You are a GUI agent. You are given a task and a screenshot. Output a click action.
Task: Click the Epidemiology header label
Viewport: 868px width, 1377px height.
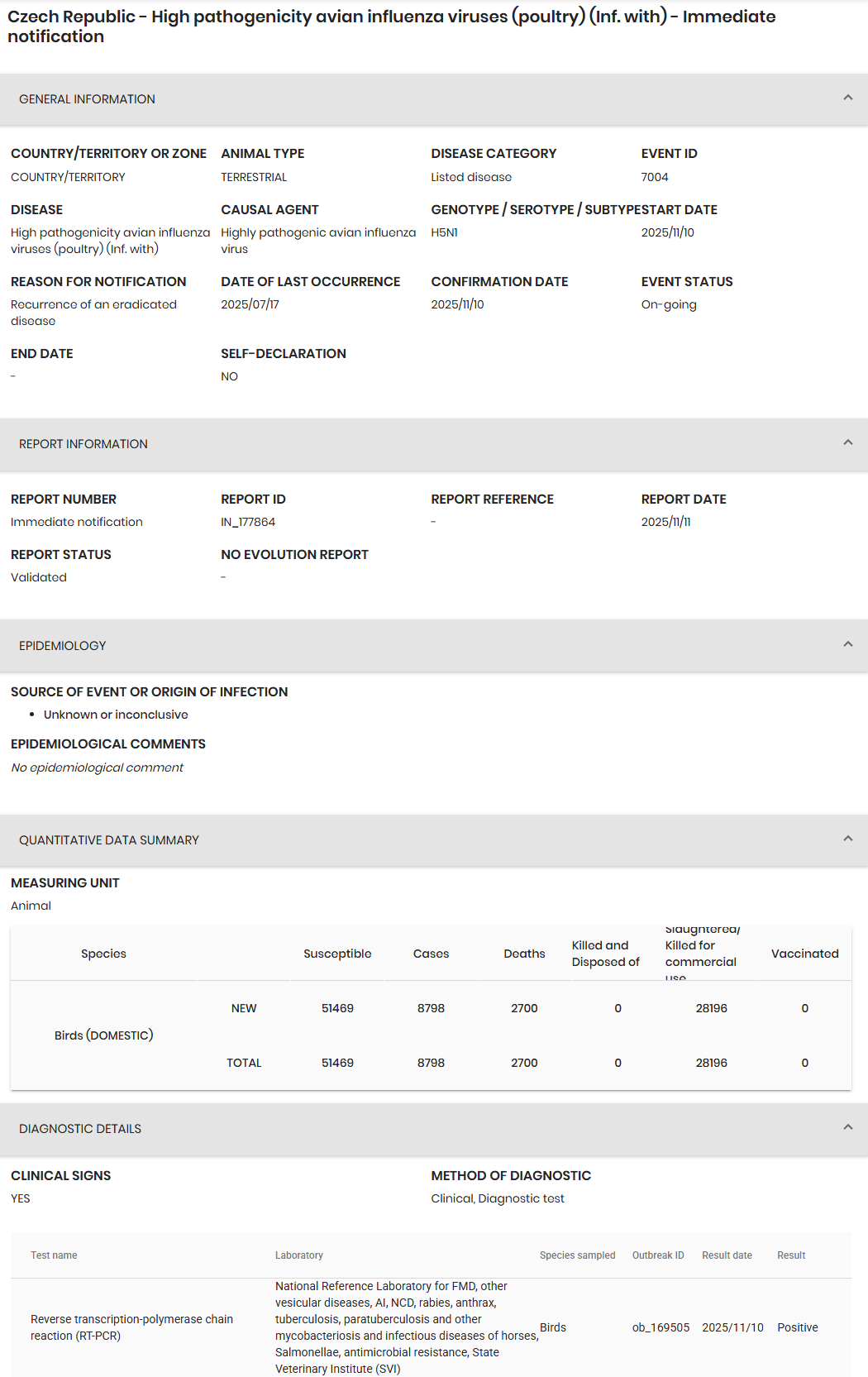click(63, 646)
